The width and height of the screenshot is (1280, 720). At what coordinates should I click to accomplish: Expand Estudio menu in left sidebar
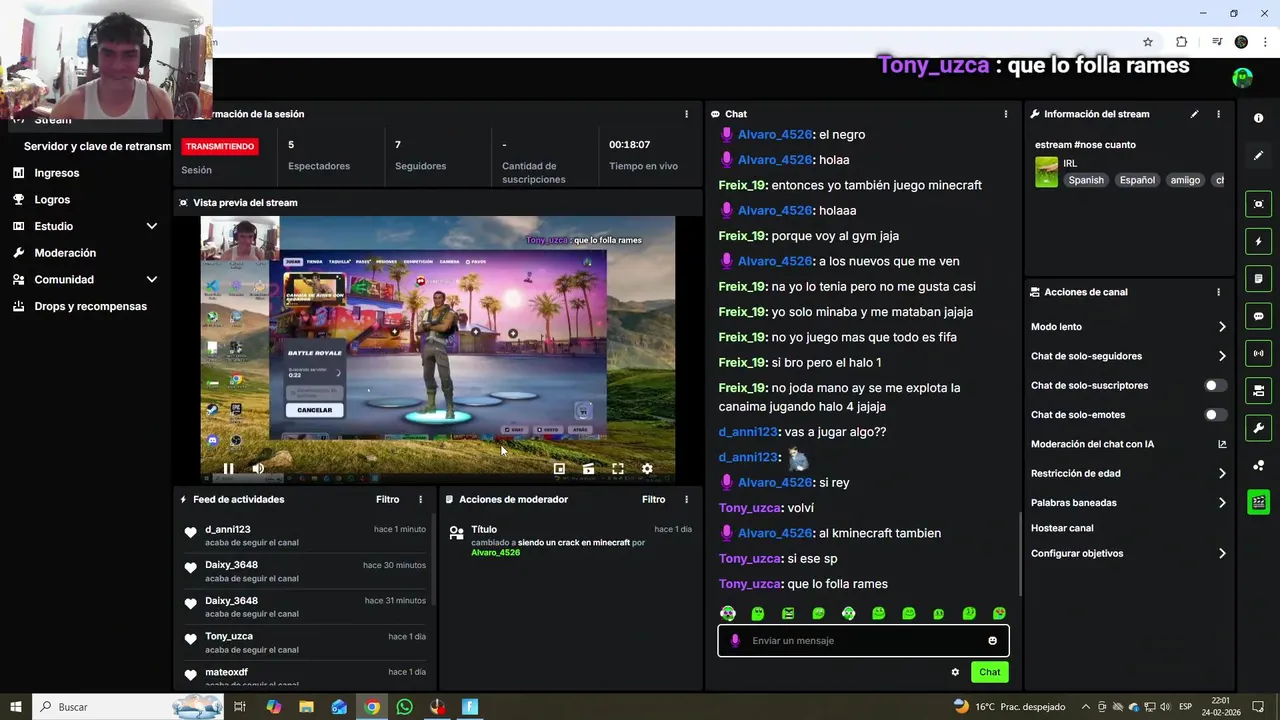coord(152,226)
